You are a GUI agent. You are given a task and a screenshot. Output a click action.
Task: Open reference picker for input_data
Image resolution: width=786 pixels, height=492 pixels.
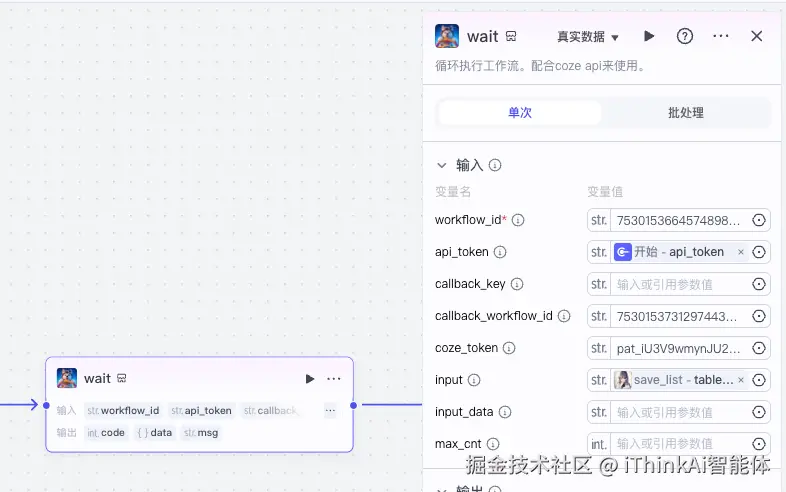point(759,412)
